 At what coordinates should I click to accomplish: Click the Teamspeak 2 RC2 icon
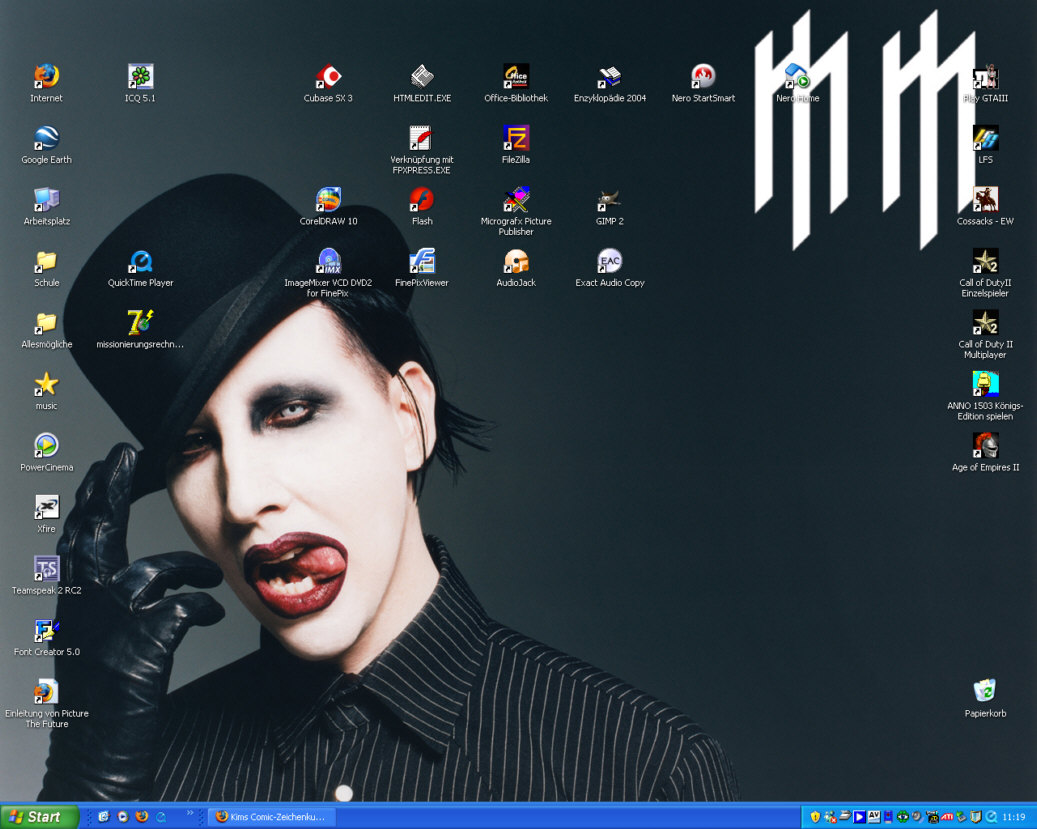[46, 569]
